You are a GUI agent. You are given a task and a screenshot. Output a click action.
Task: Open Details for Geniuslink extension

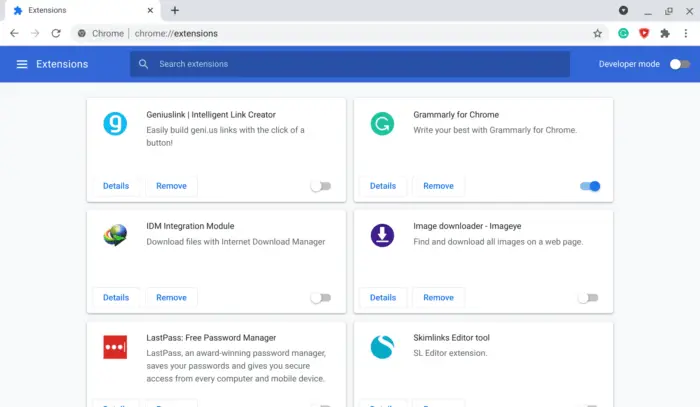point(116,186)
